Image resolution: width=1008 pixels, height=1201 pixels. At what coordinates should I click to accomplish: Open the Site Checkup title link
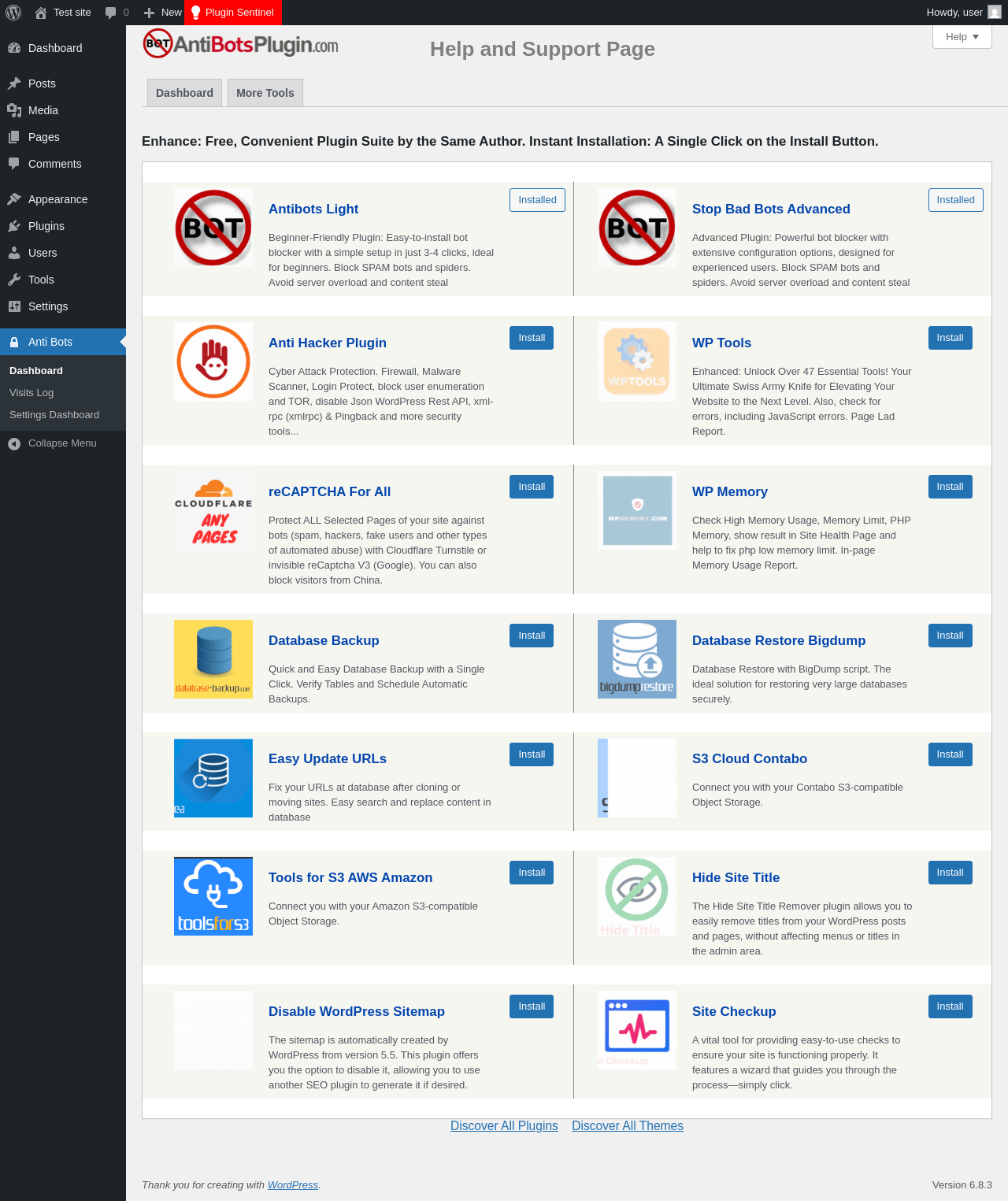[734, 1011]
